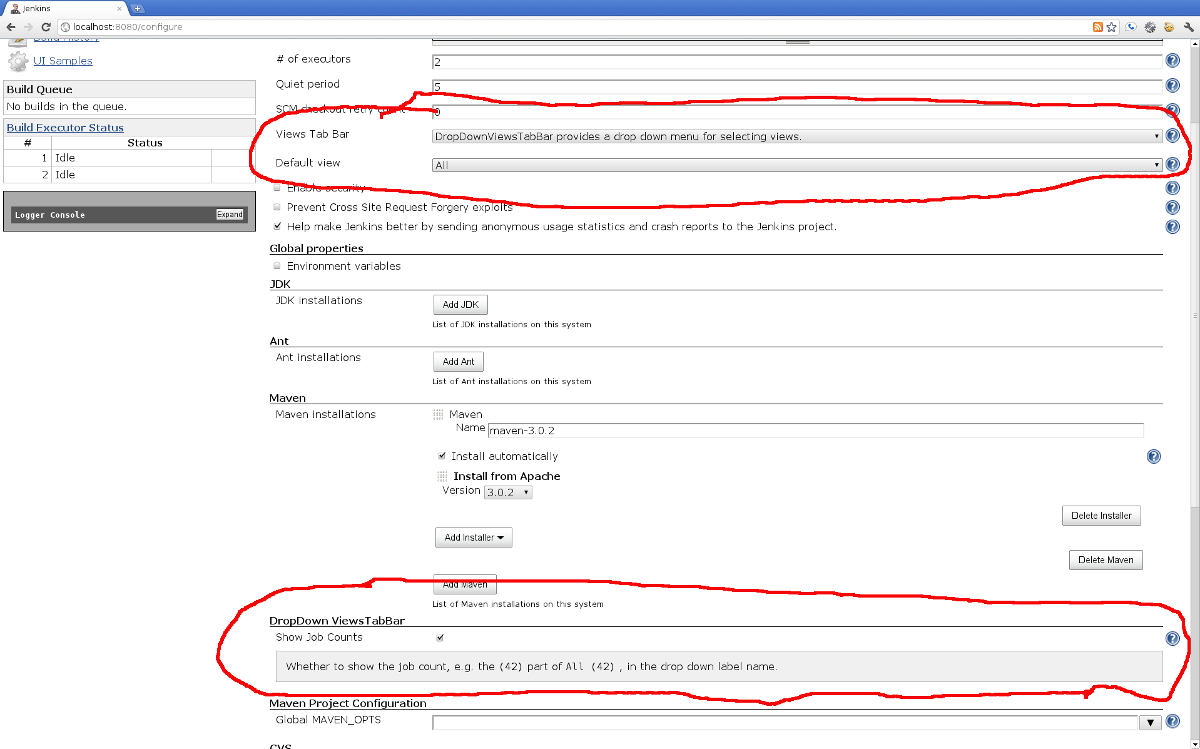Open the Views Tab Bar dropdown

797,136
